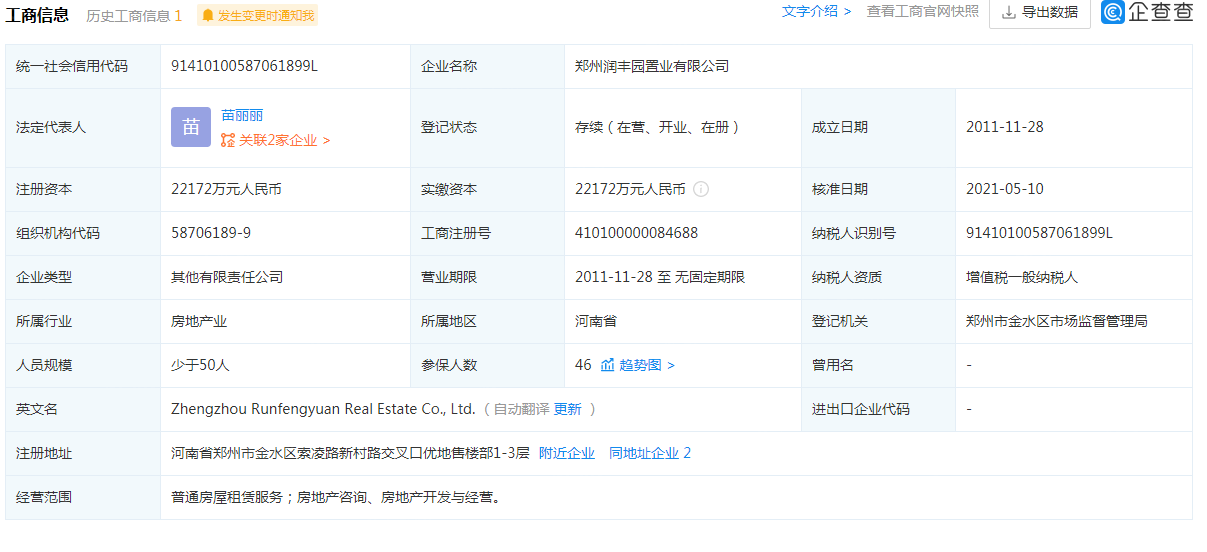Open the 附近企业 nearby companies link
Screen dimensions: 1207x552
[567, 453]
